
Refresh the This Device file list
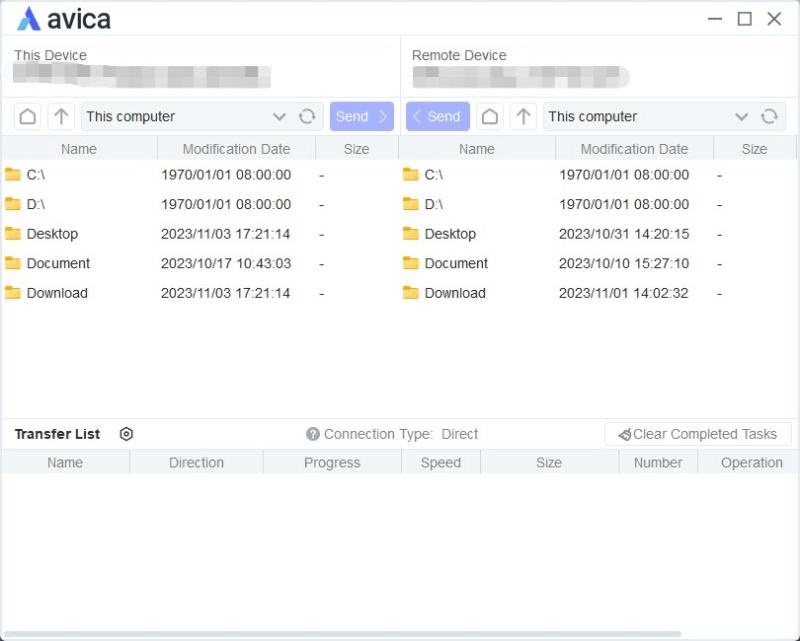pyautogui.click(x=307, y=116)
